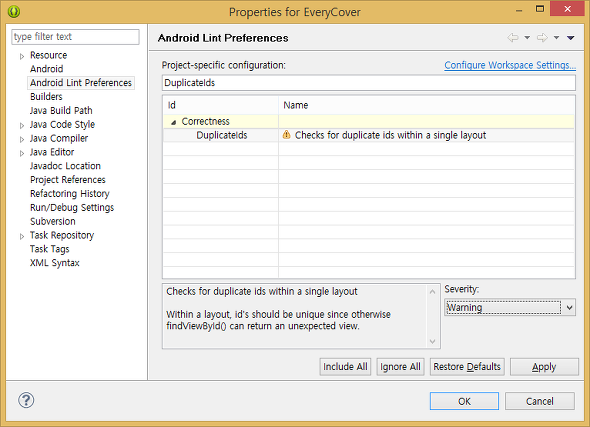Click Restore Defaults button

click(467, 367)
